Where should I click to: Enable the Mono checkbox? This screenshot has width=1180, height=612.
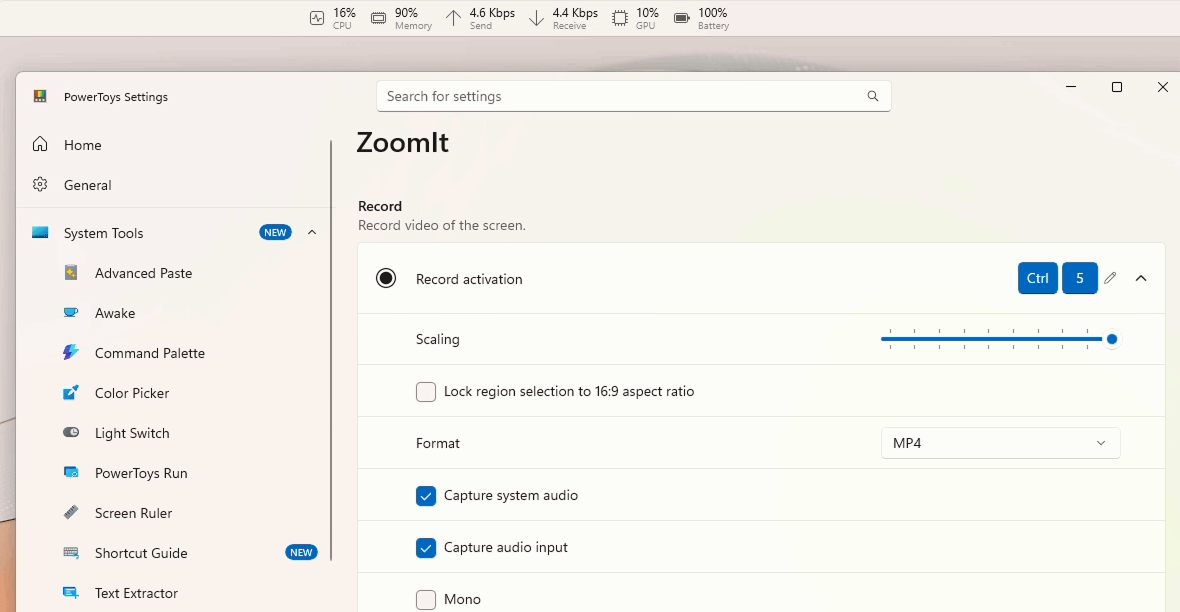point(426,599)
